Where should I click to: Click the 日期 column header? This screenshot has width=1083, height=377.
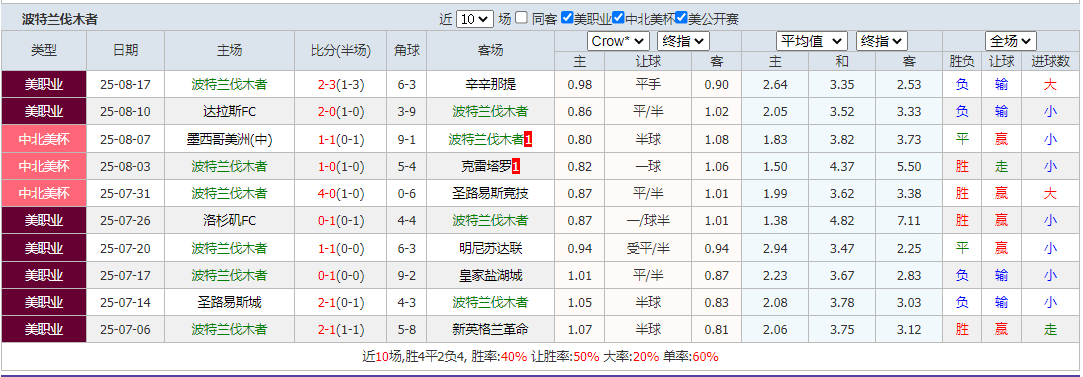126,50
